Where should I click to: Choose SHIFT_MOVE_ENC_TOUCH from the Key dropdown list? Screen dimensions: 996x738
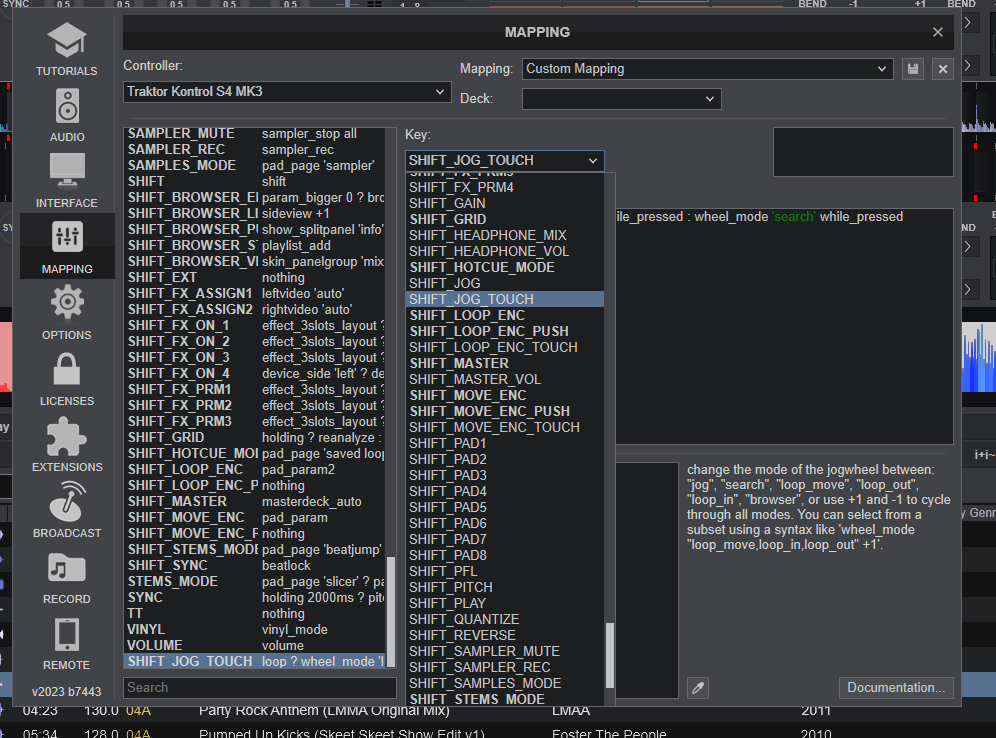504,427
